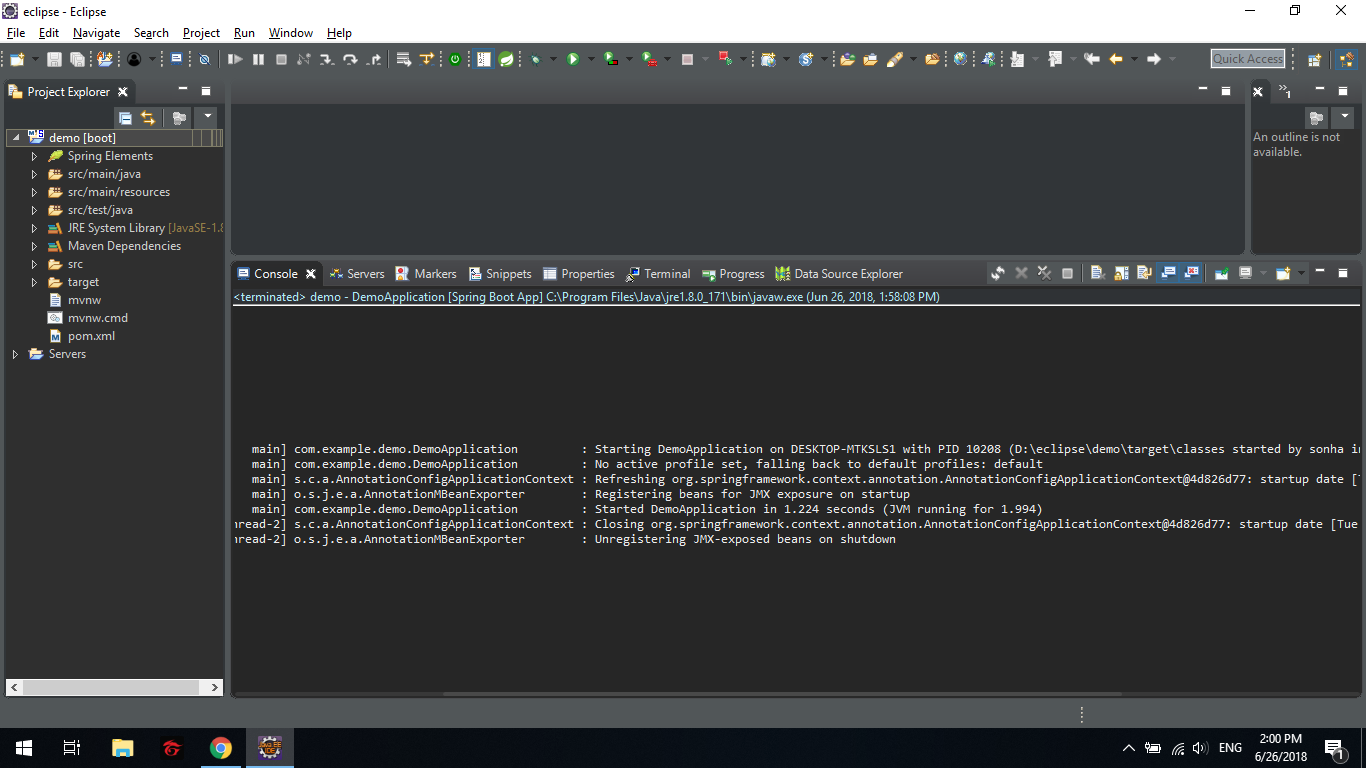Open the Data Source Explorer tab
The height and width of the screenshot is (768, 1366).
coord(847,274)
